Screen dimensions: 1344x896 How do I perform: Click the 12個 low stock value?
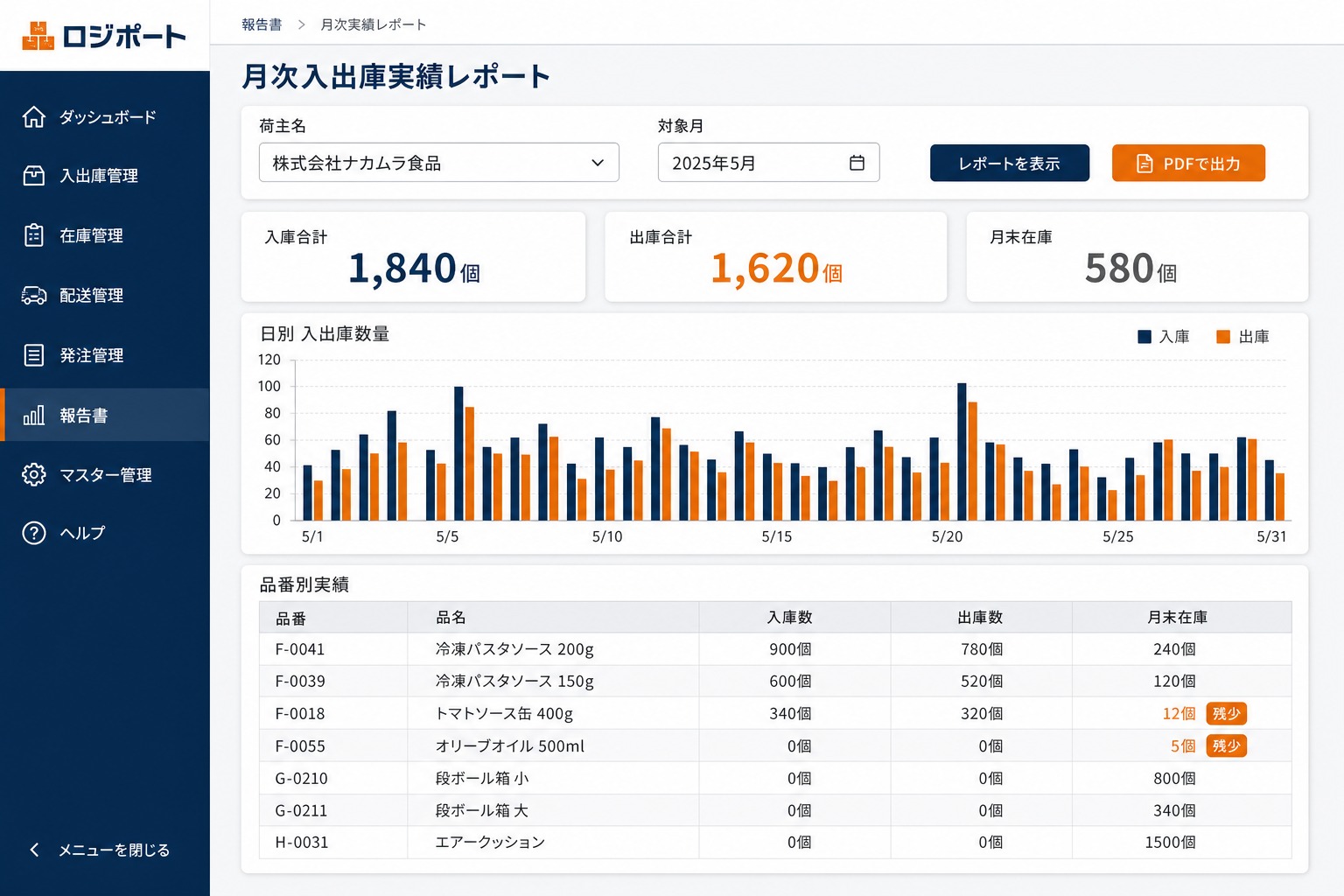tap(1179, 714)
